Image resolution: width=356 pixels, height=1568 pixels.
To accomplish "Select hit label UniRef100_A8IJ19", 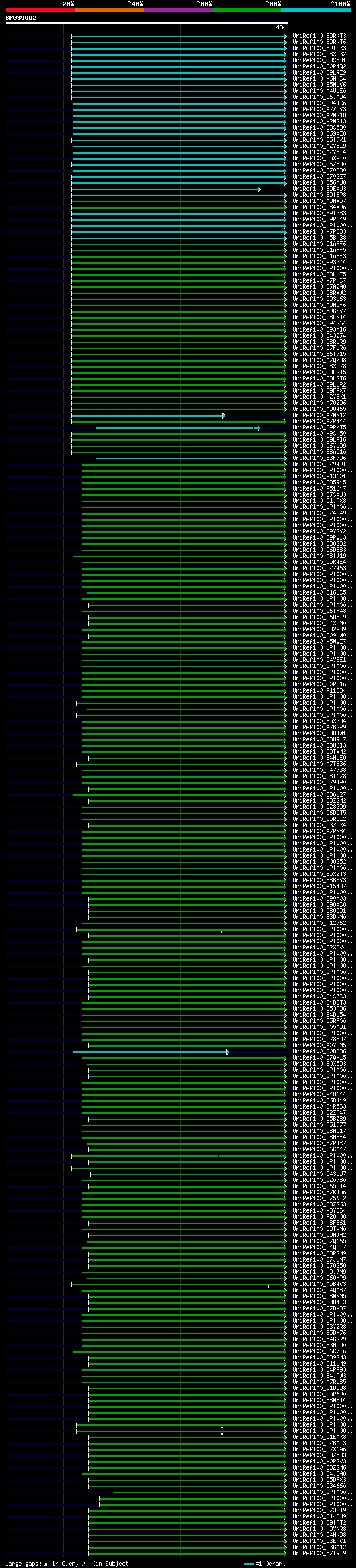I will tap(319, 556).
